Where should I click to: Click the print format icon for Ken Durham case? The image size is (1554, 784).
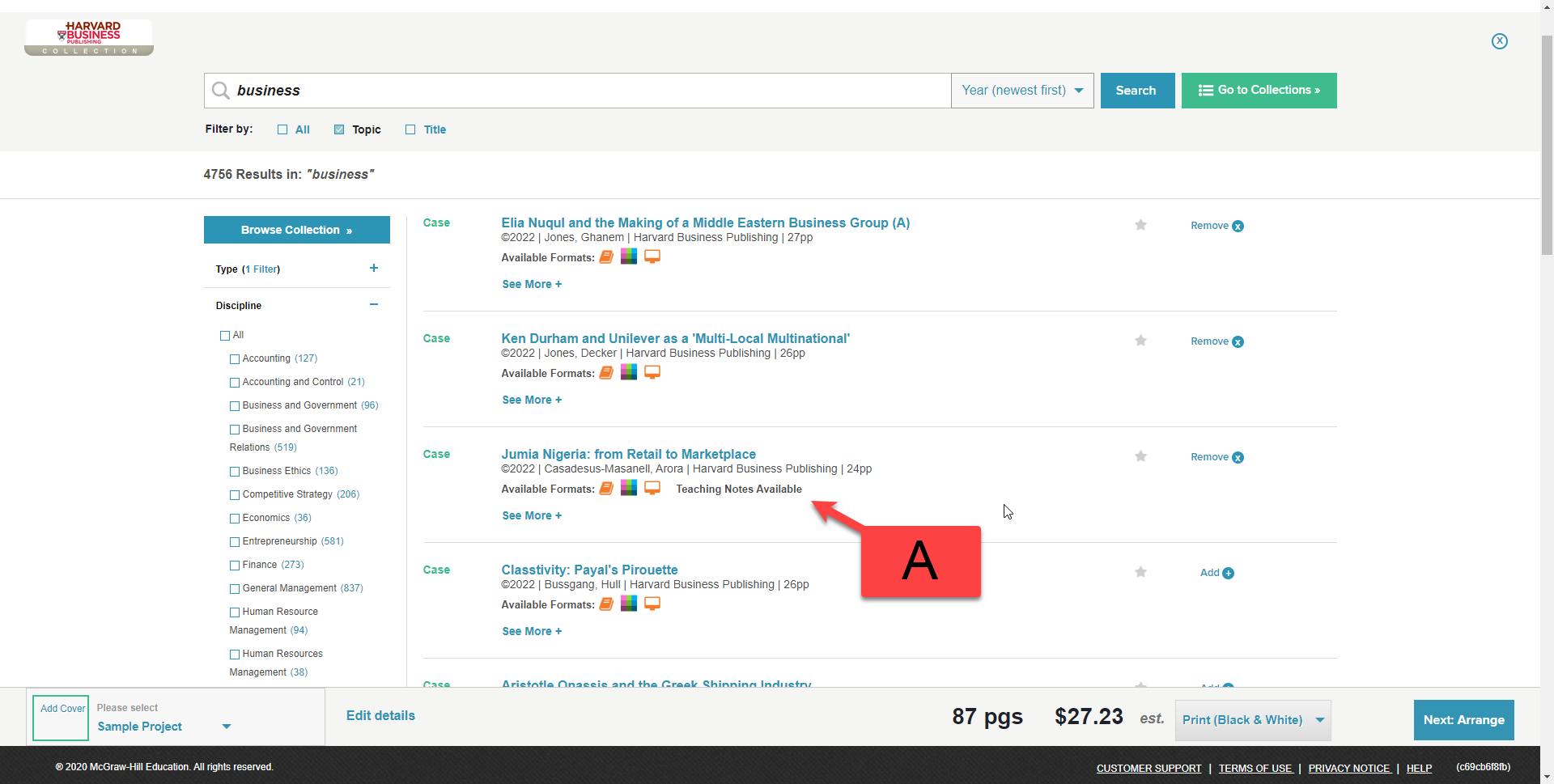606,373
